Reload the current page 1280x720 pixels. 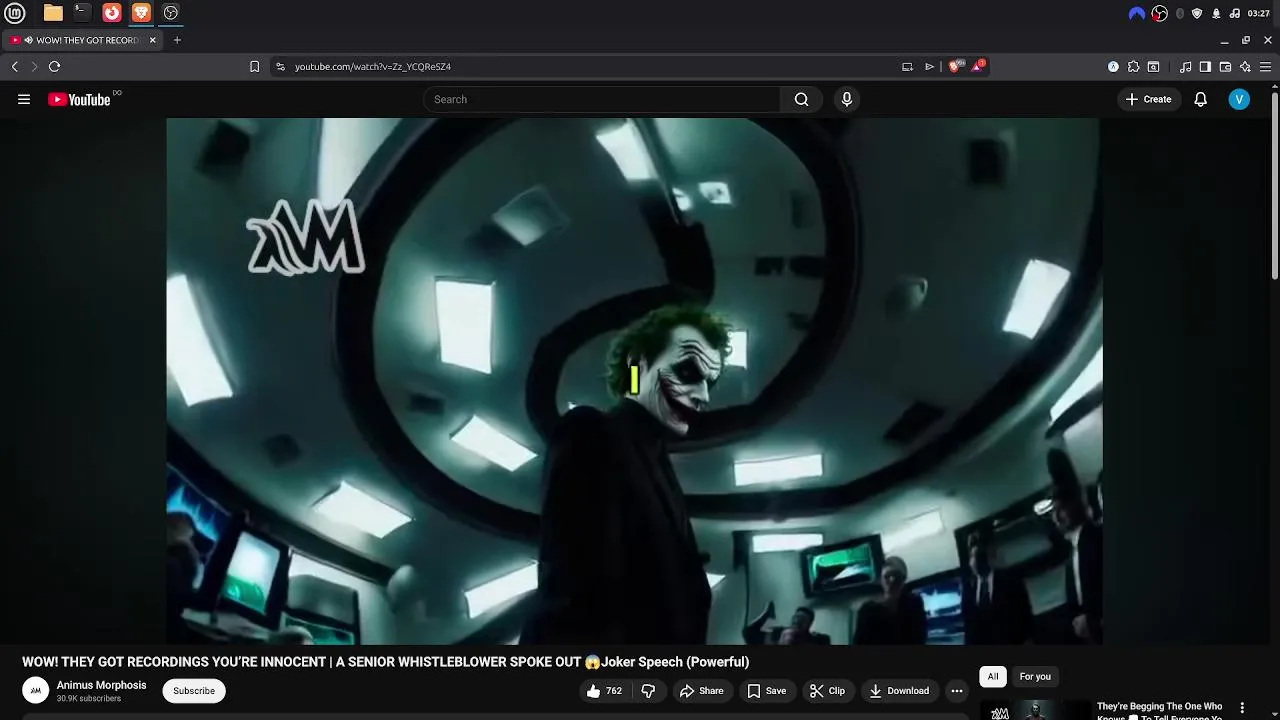(x=55, y=66)
